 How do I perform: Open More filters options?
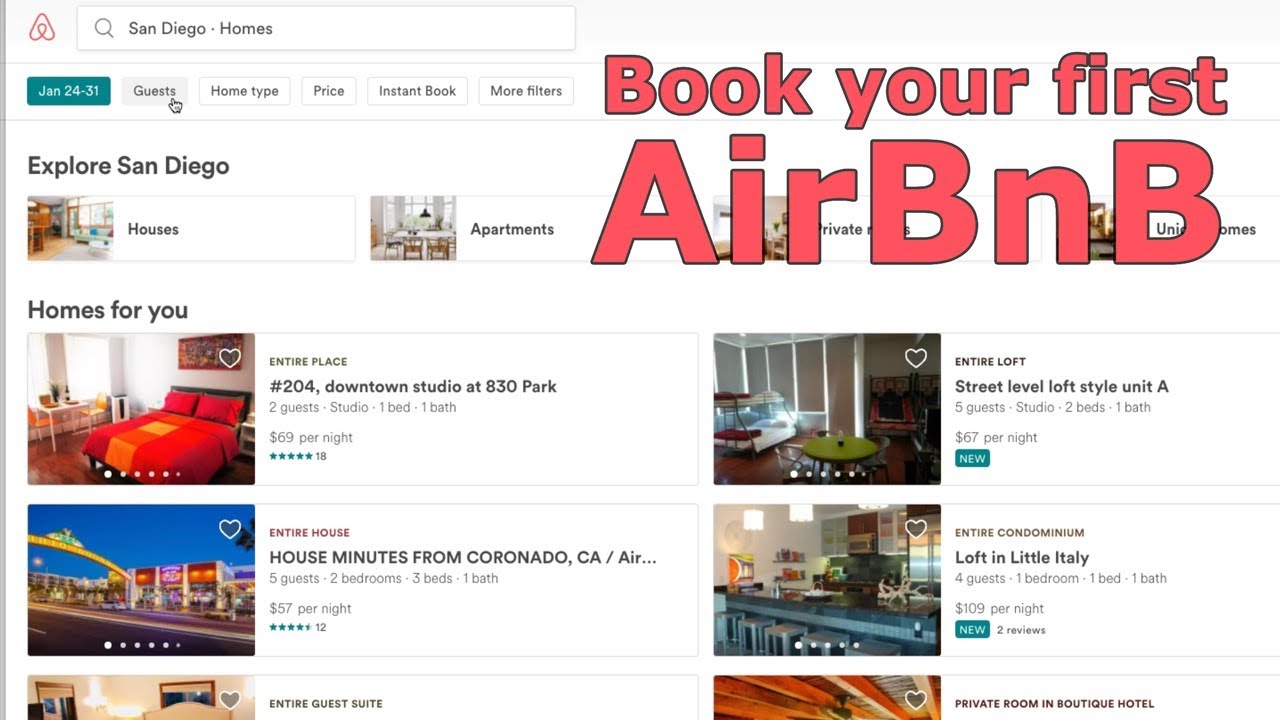tap(526, 91)
